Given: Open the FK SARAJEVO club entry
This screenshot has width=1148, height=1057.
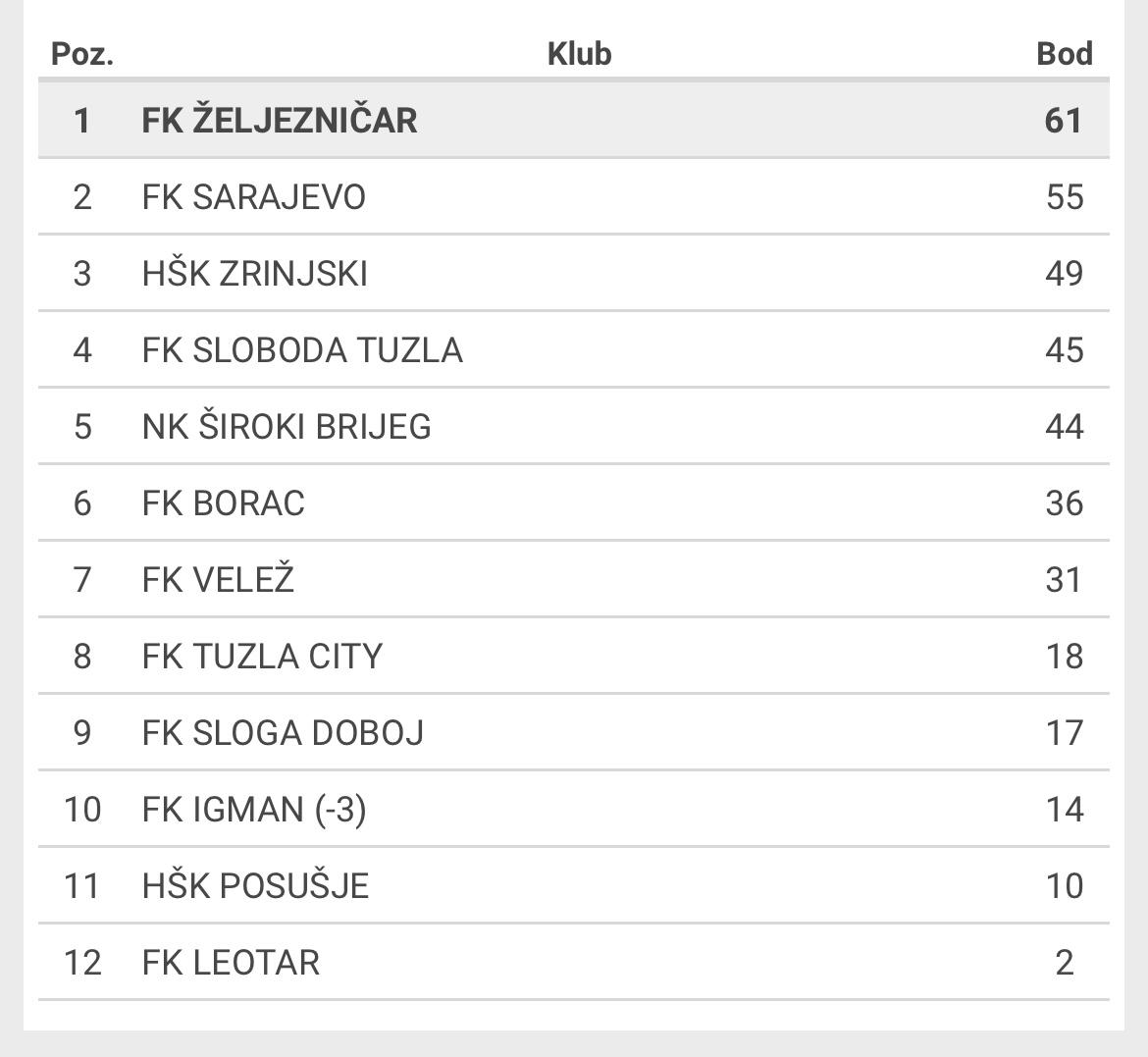Looking at the screenshot, I should pos(253,197).
